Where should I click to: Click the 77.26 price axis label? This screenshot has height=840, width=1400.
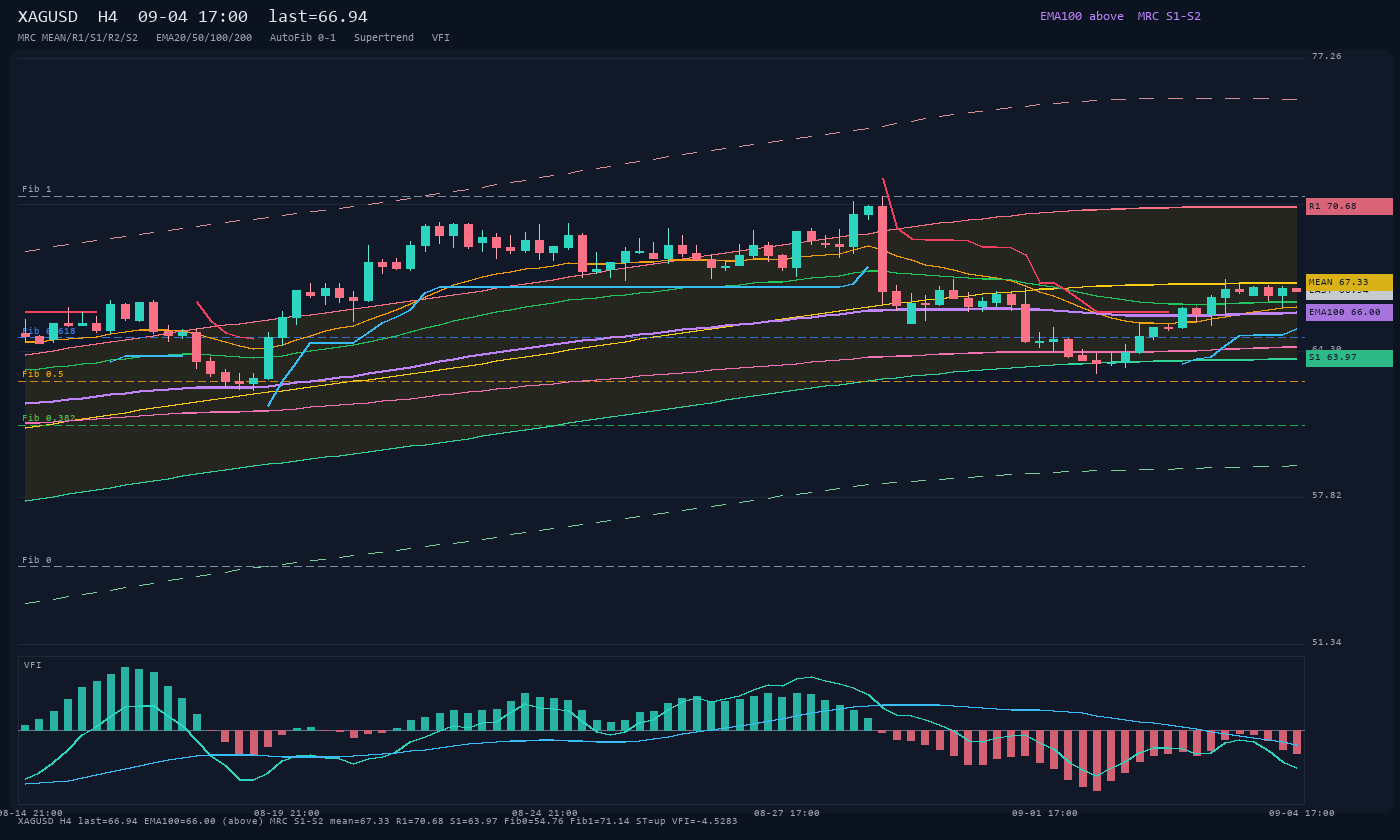click(x=1327, y=56)
